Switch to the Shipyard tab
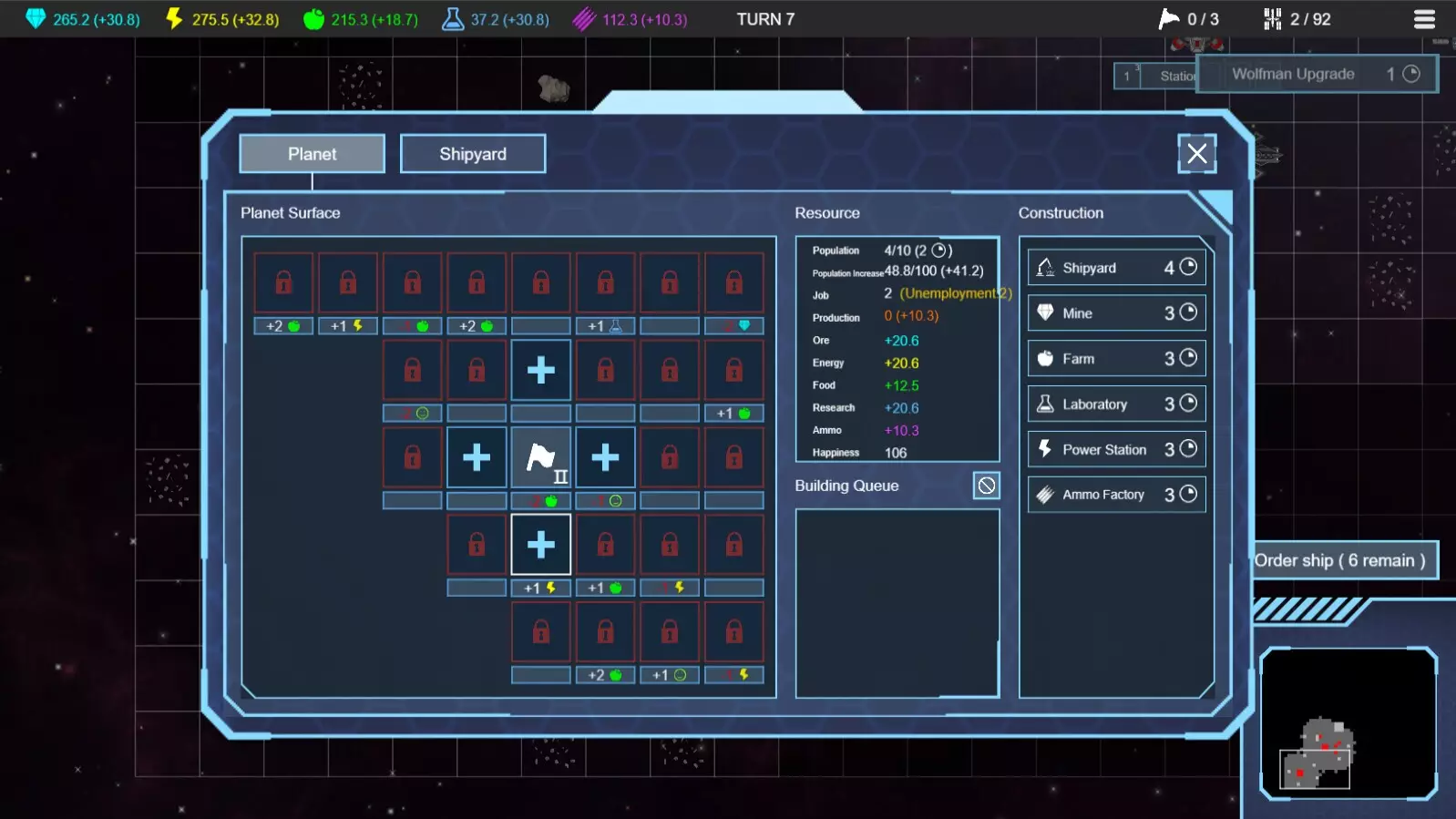This screenshot has height=819, width=1456. (x=473, y=154)
